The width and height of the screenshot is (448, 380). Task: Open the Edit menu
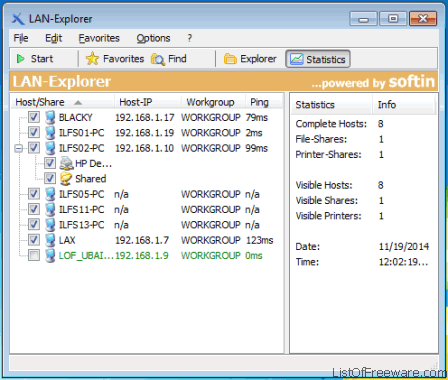tap(54, 38)
